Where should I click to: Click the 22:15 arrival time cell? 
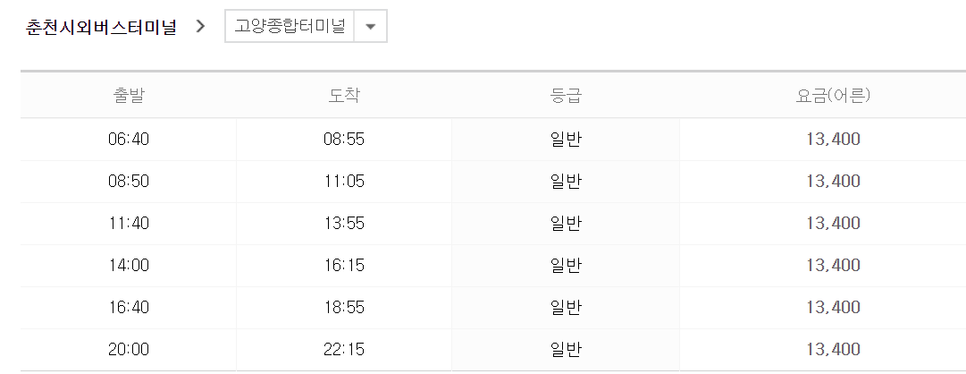click(x=344, y=349)
